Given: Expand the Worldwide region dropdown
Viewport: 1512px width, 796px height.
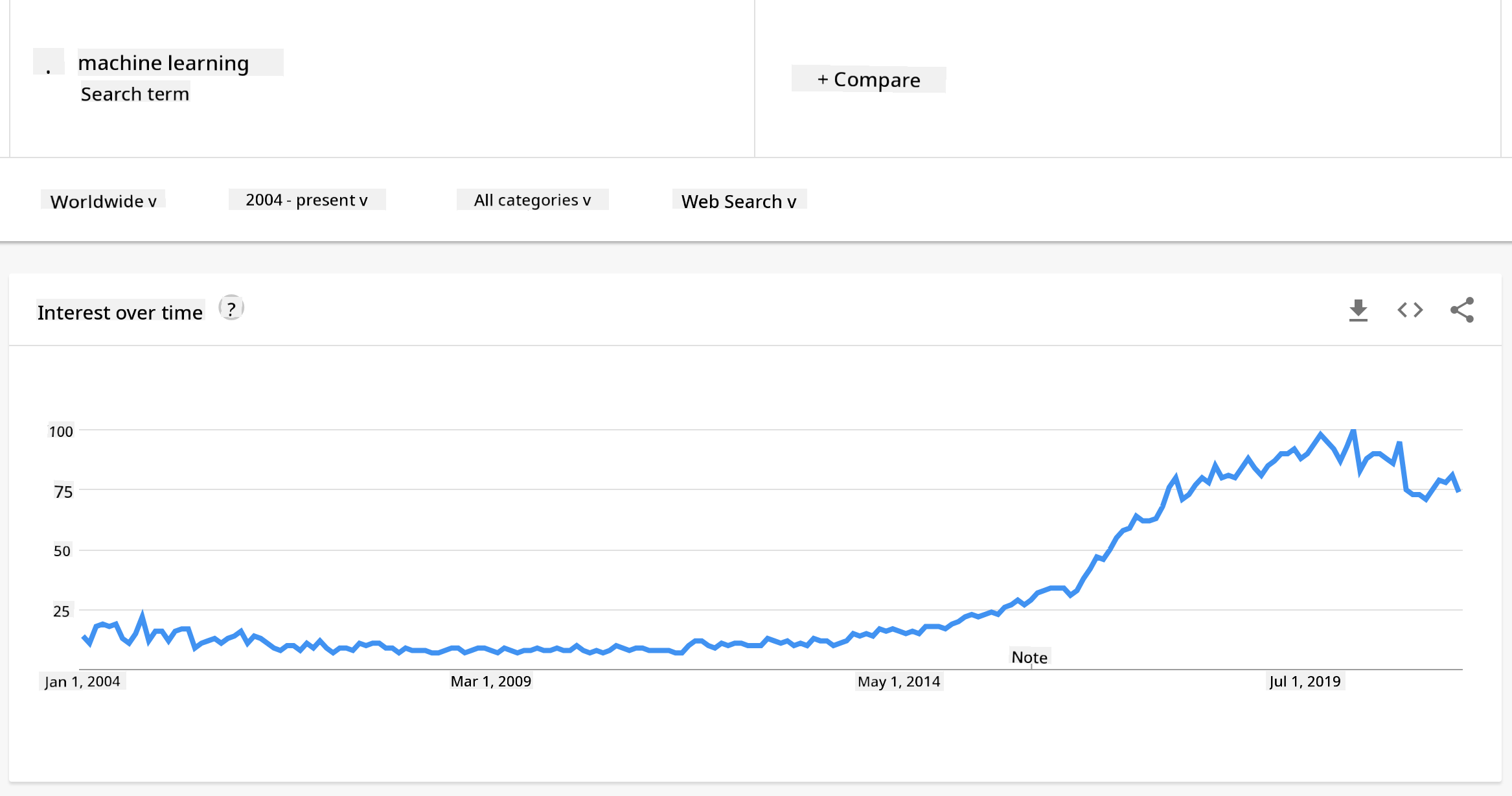Looking at the screenshot, I should pyautogui.click(x=104, y=201).
